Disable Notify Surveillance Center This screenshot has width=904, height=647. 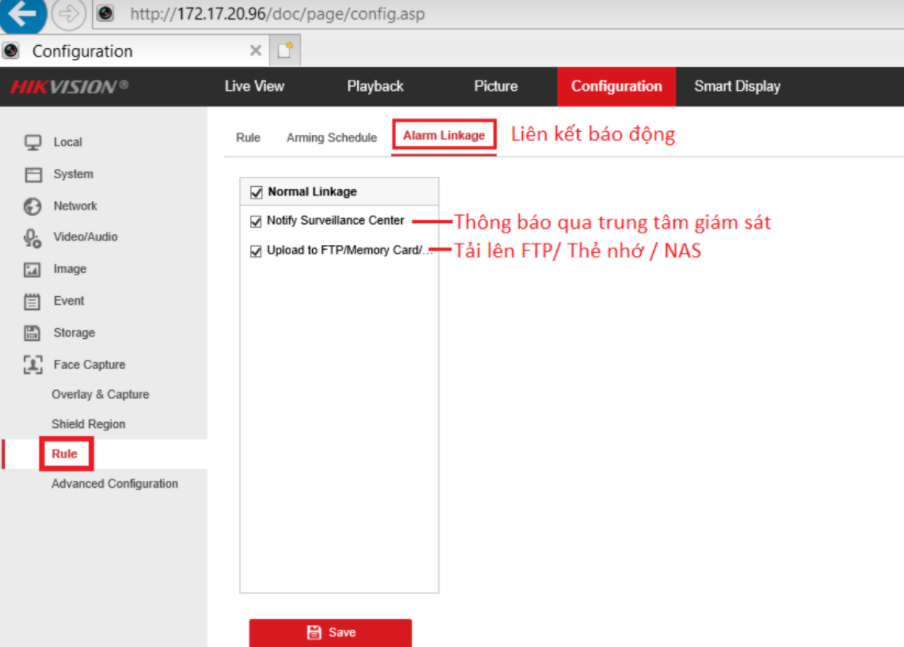(x=255, y=221)
